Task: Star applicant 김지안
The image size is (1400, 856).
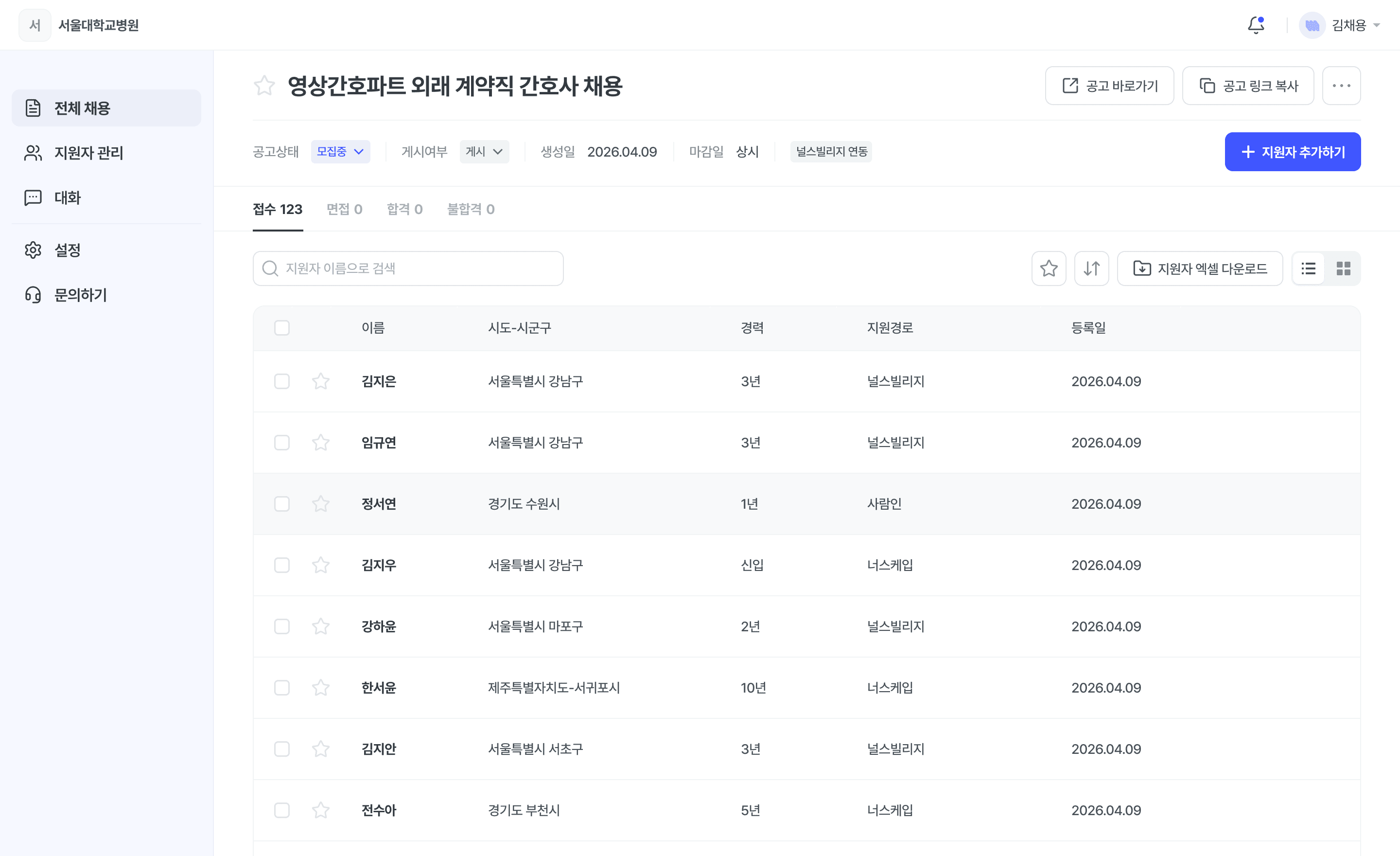Action: pos(321,749)
